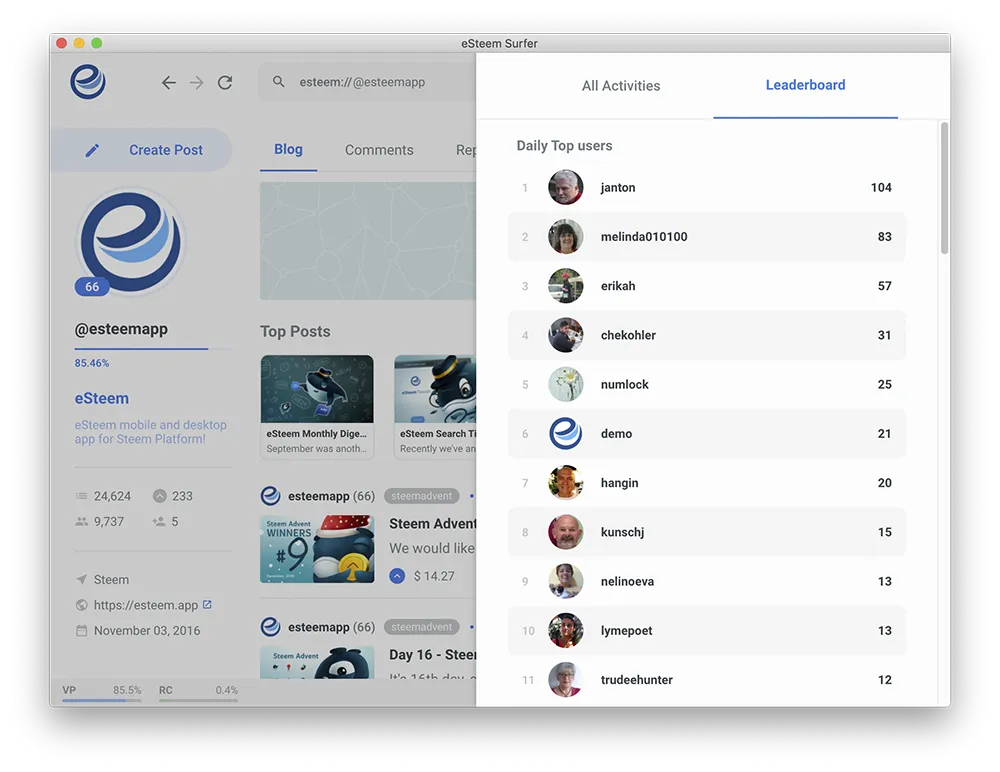Open the Comments tab on profile
Viewport: 1000px width, 772px height.
pyautogui.click(x=379, y=150)
